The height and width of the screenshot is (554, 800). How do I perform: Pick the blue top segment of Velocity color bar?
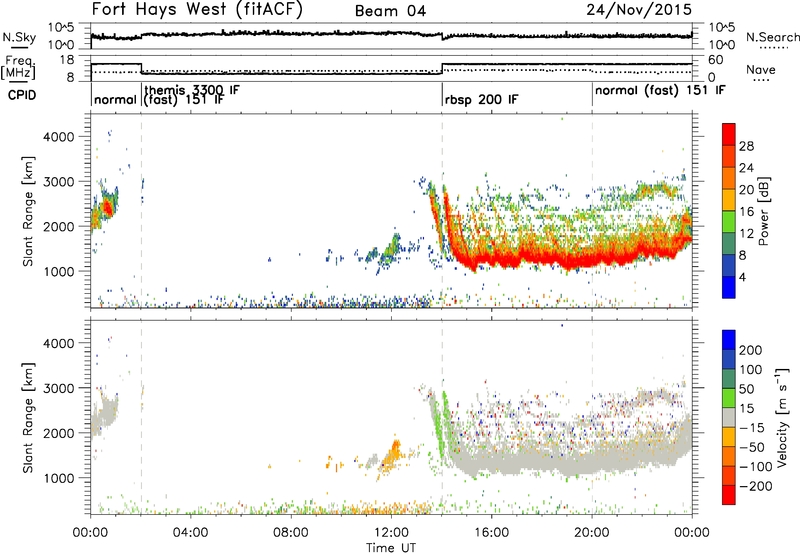tap(729, 339)
